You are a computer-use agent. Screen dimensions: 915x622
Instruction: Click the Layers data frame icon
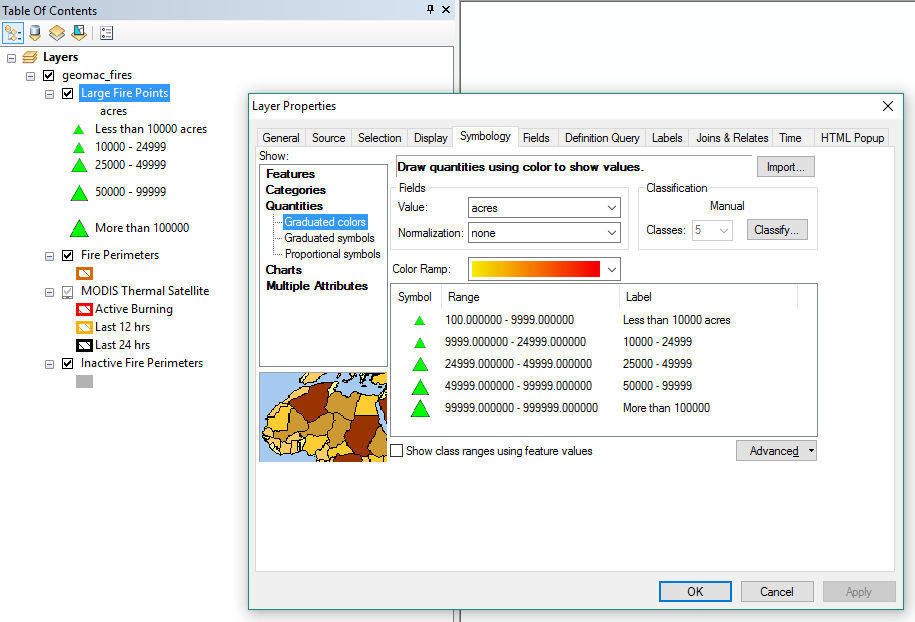pyautogui.click(x=30, y=57)
